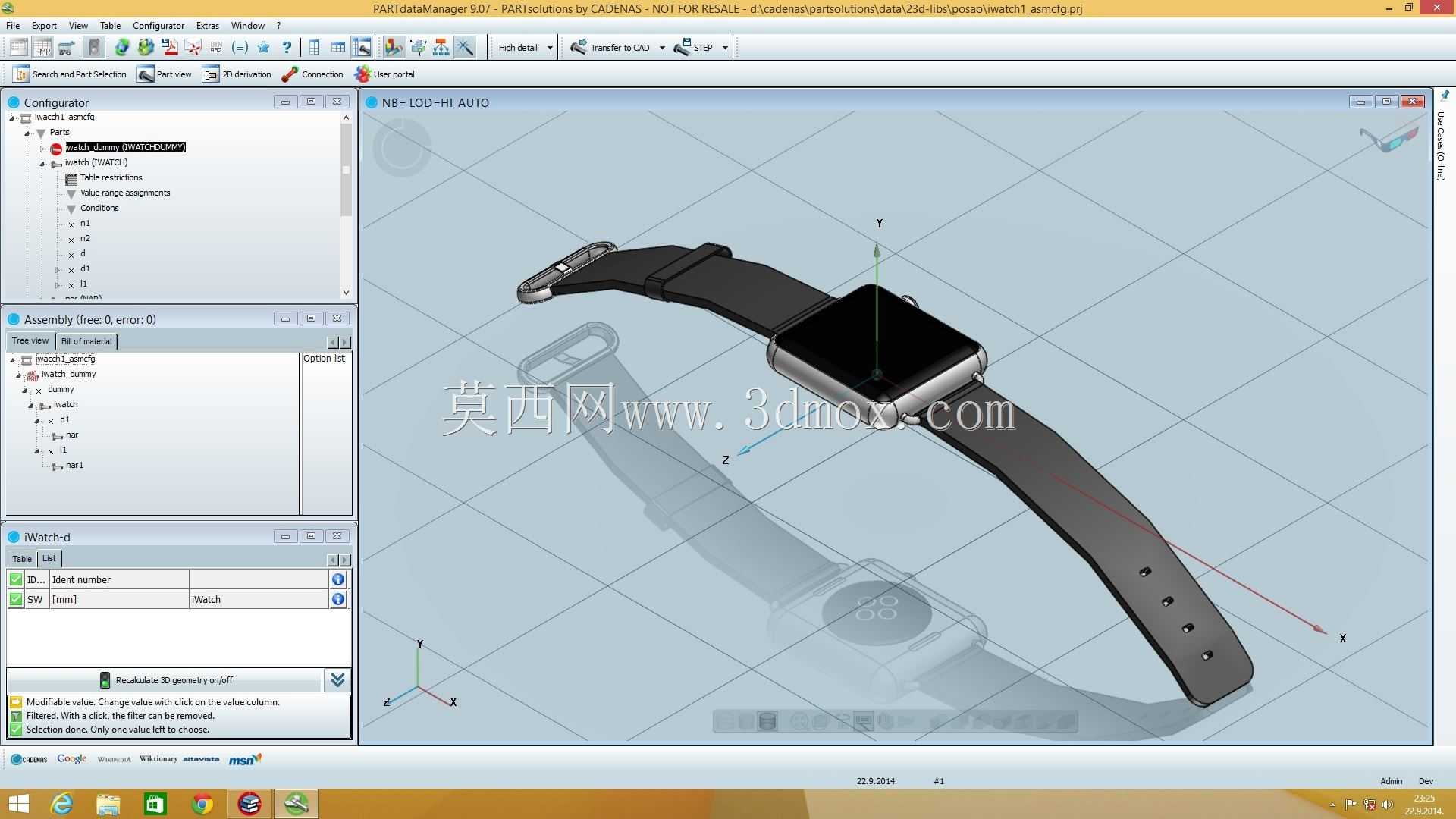The width and height of the screenshot is (1456, 819).
Task: Open Chrome from the taskbar
Action: click(x=202, y=804)
